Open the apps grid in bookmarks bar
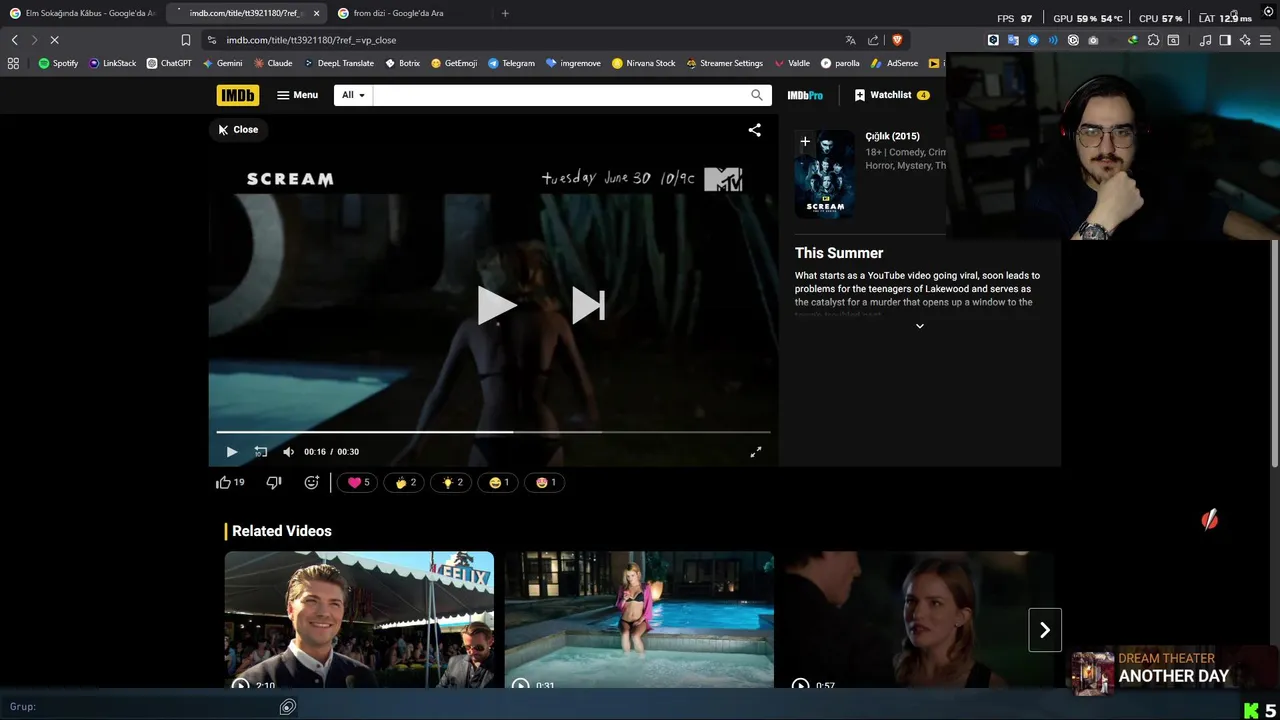Image resolution: width=1280 pixels, height=720 pixels. (x=13, y=63)
